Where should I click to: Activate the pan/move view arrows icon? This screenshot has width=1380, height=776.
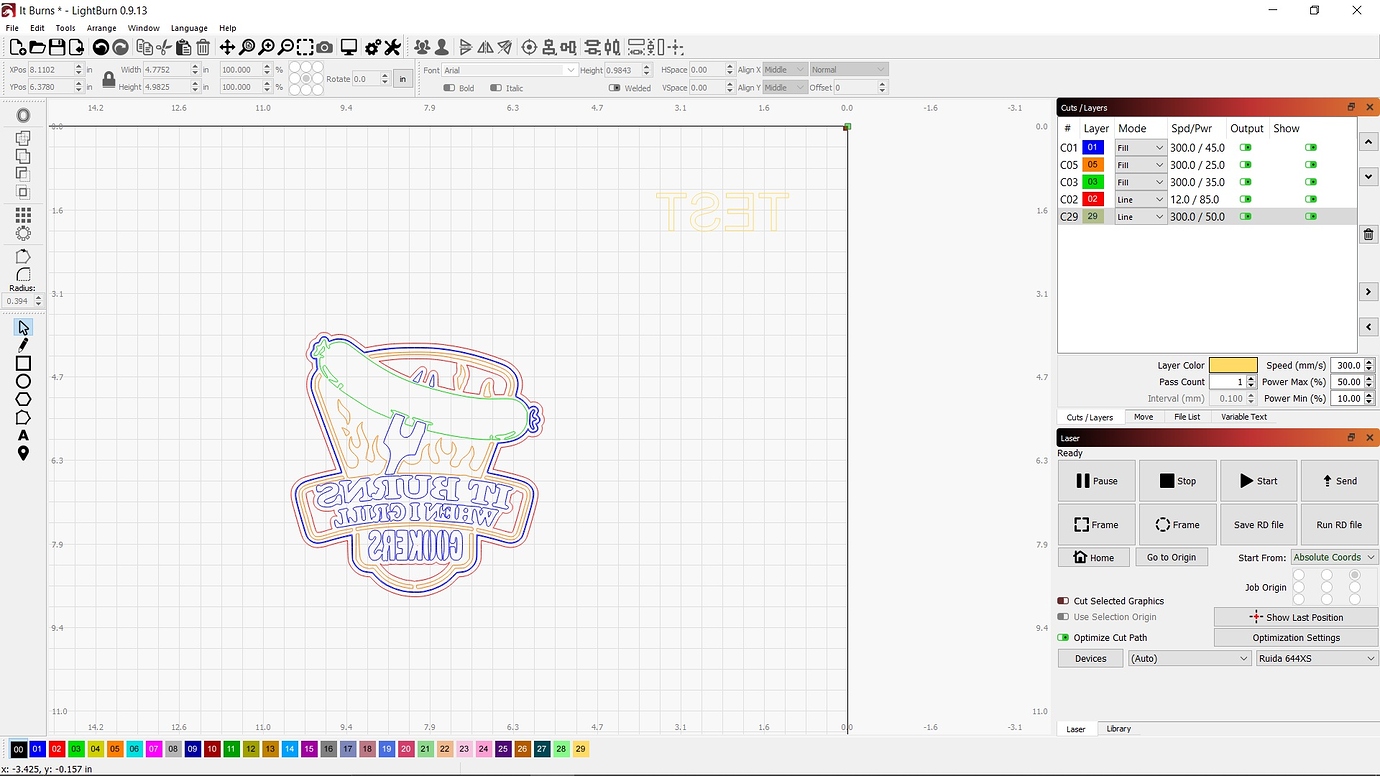227,47
